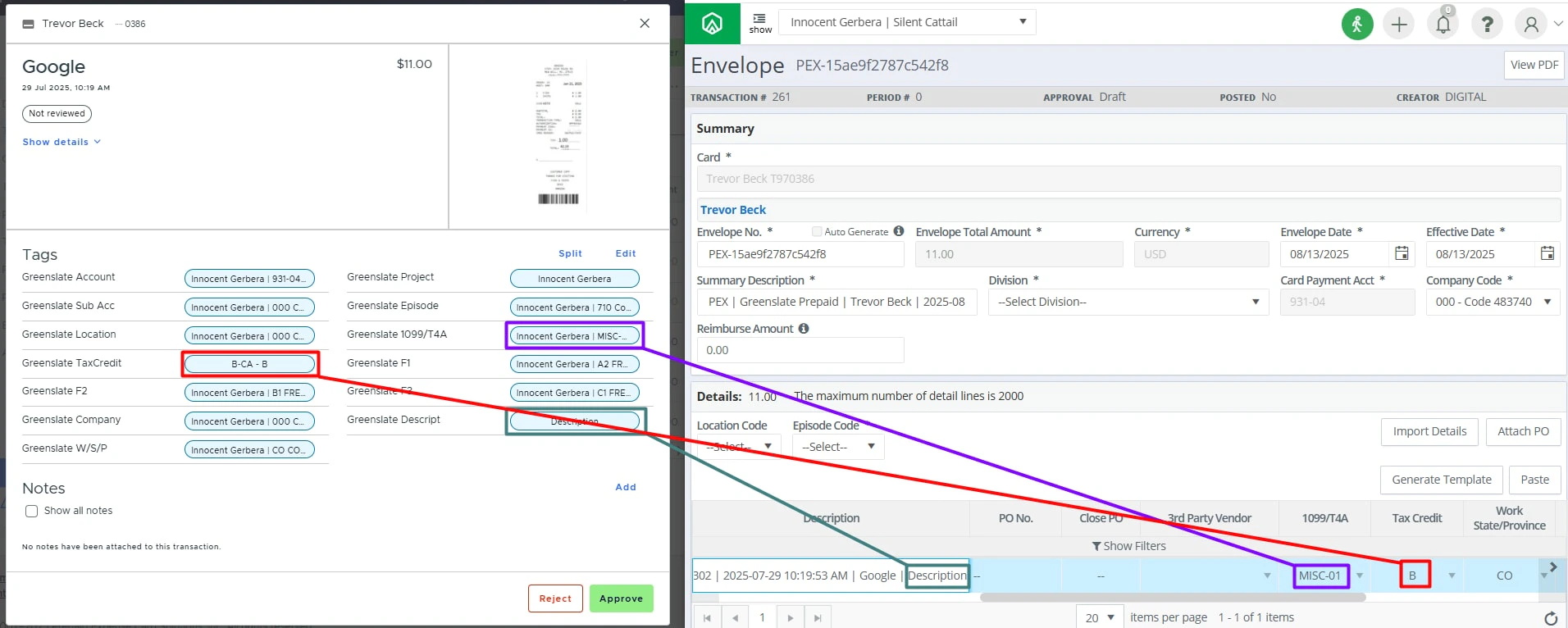Go to first page of details grid
This screenshot has height=628, width=1568.
coord(707,617)
